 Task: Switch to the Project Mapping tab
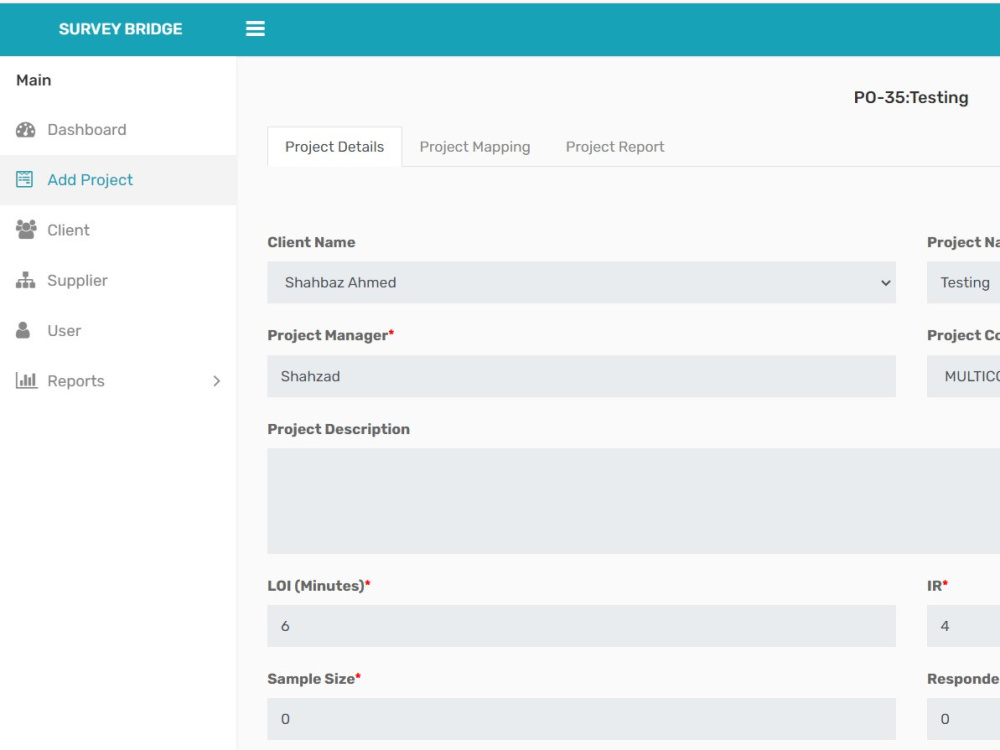(x=474, y=147)
